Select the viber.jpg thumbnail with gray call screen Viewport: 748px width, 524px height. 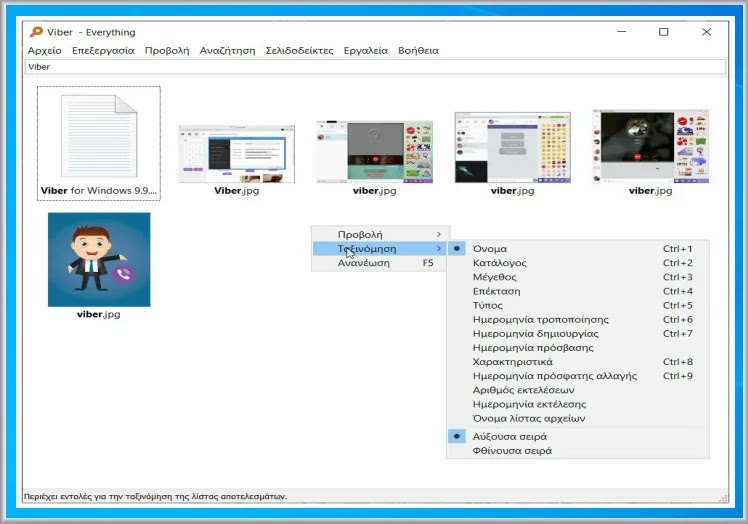click(375, 152)
